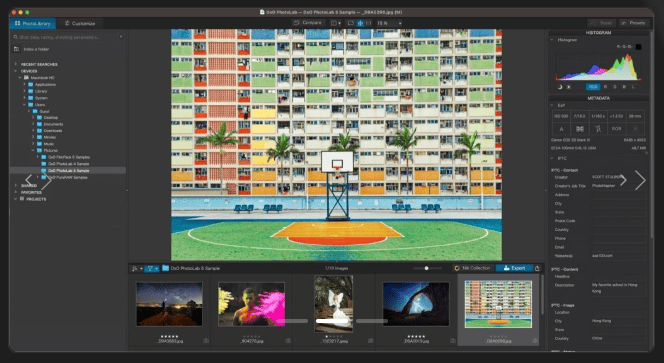Show only the B channel in the histogram
The width and height of the screenshot is (664, 363).
[x=624, y=87]
